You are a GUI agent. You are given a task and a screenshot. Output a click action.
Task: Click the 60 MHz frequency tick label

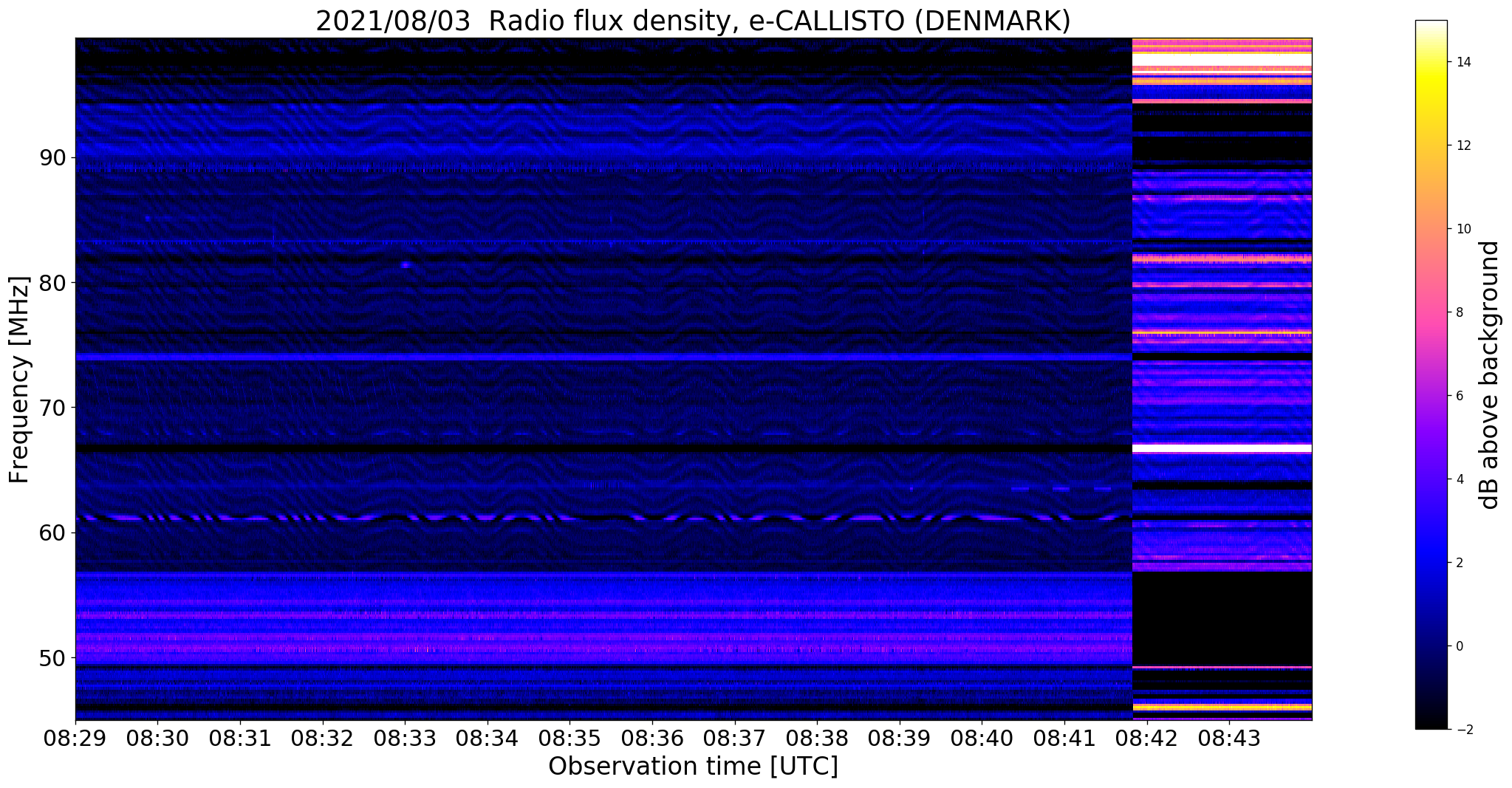click(53, 532)
